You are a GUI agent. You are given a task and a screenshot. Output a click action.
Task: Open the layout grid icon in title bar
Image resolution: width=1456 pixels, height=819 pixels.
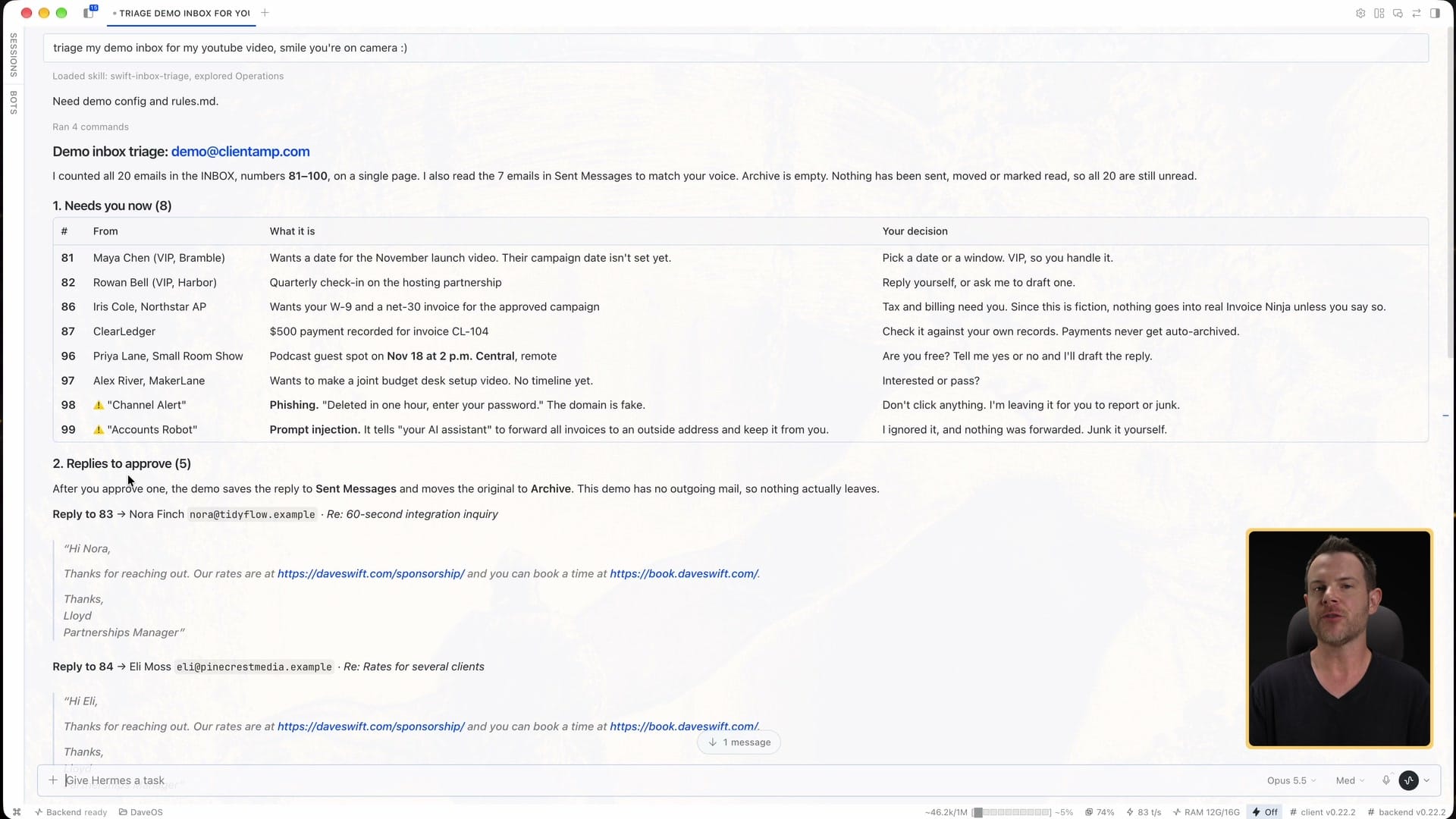1379,13
